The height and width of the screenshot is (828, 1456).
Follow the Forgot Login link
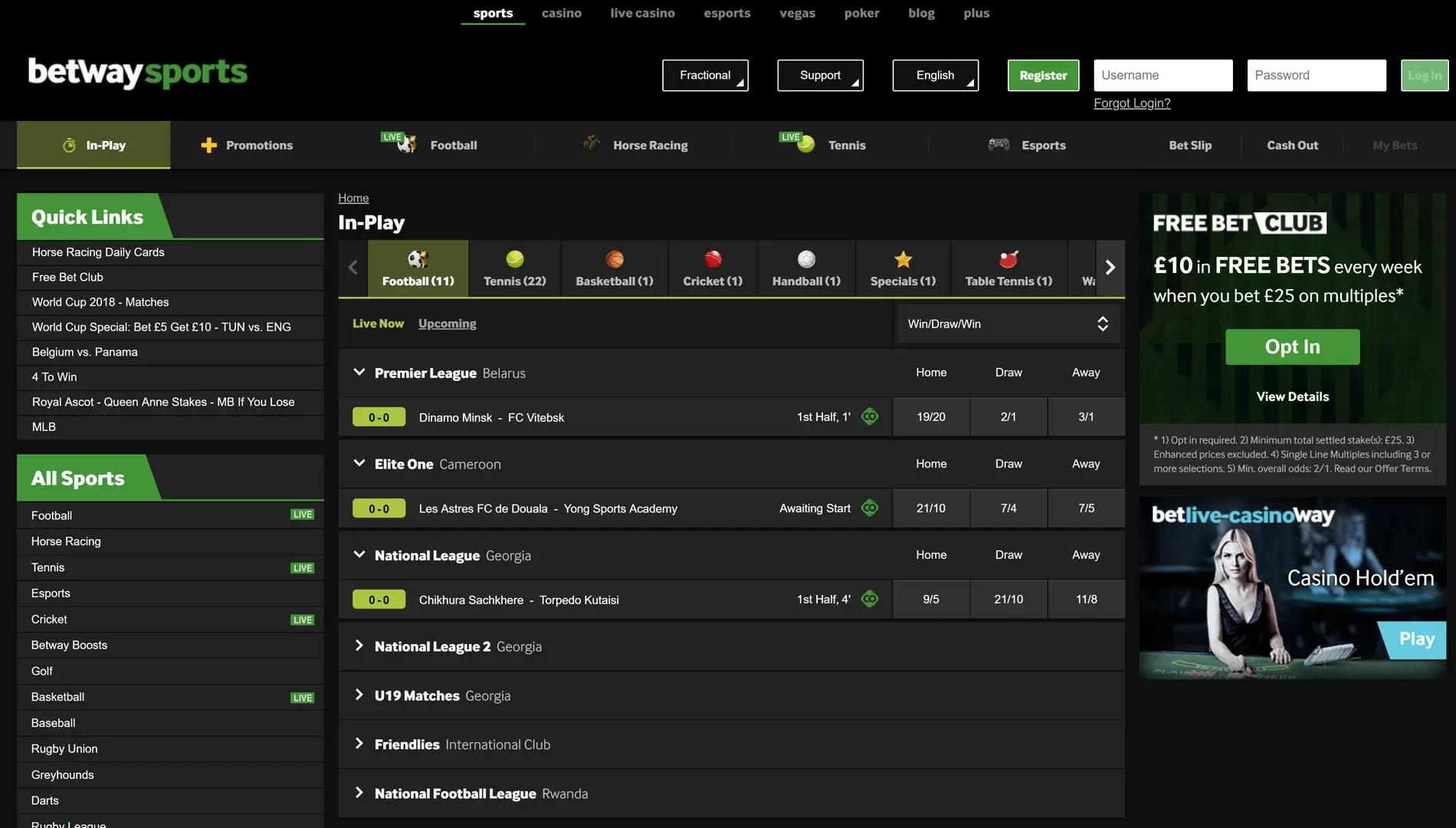pyautogui.click(x=1132, y=103)
